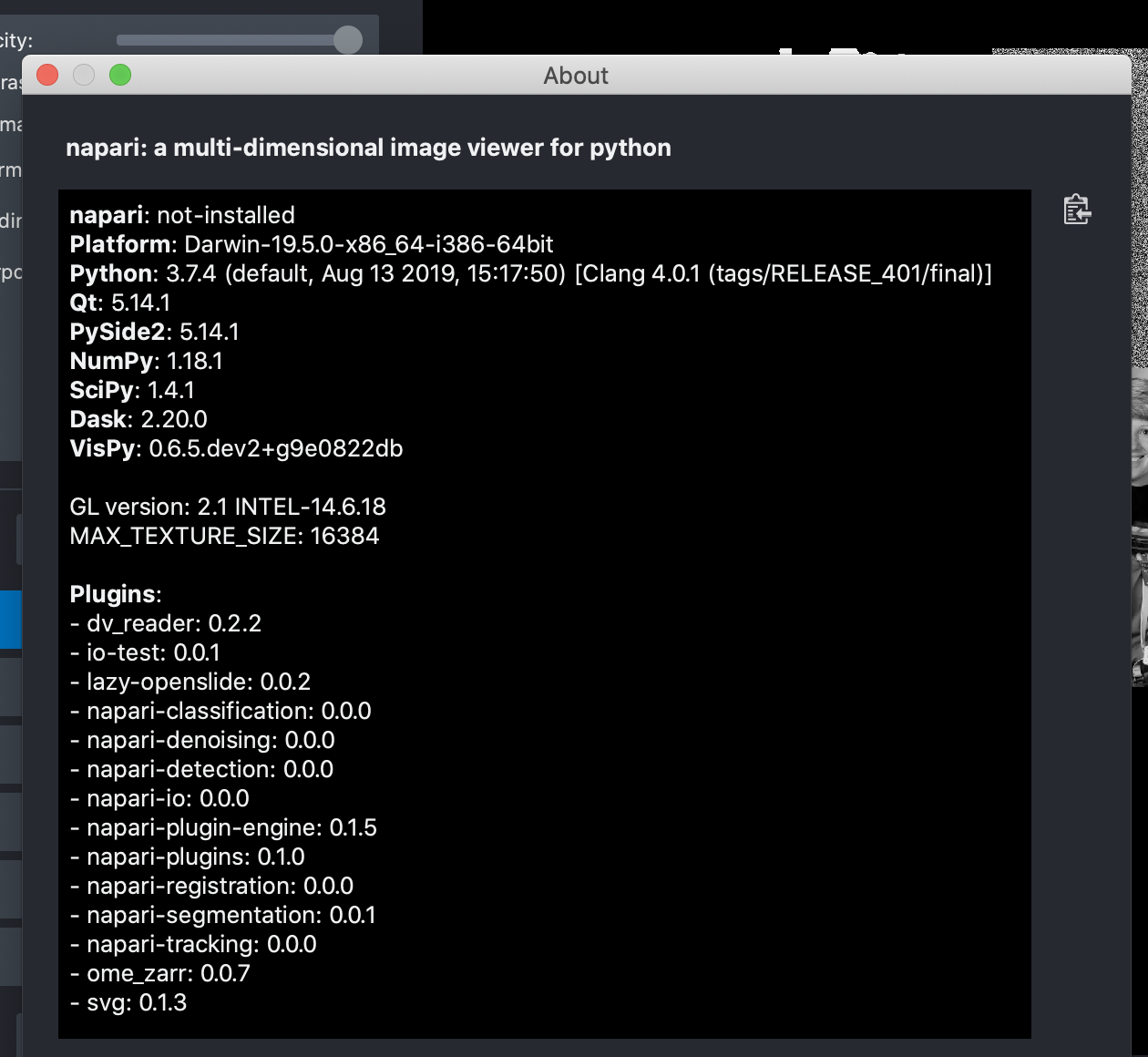Click the VisPy 0.6.5.dev2 version line
The height and width of the screenshot is (1057, 1148).
click(x=236, y=448)
